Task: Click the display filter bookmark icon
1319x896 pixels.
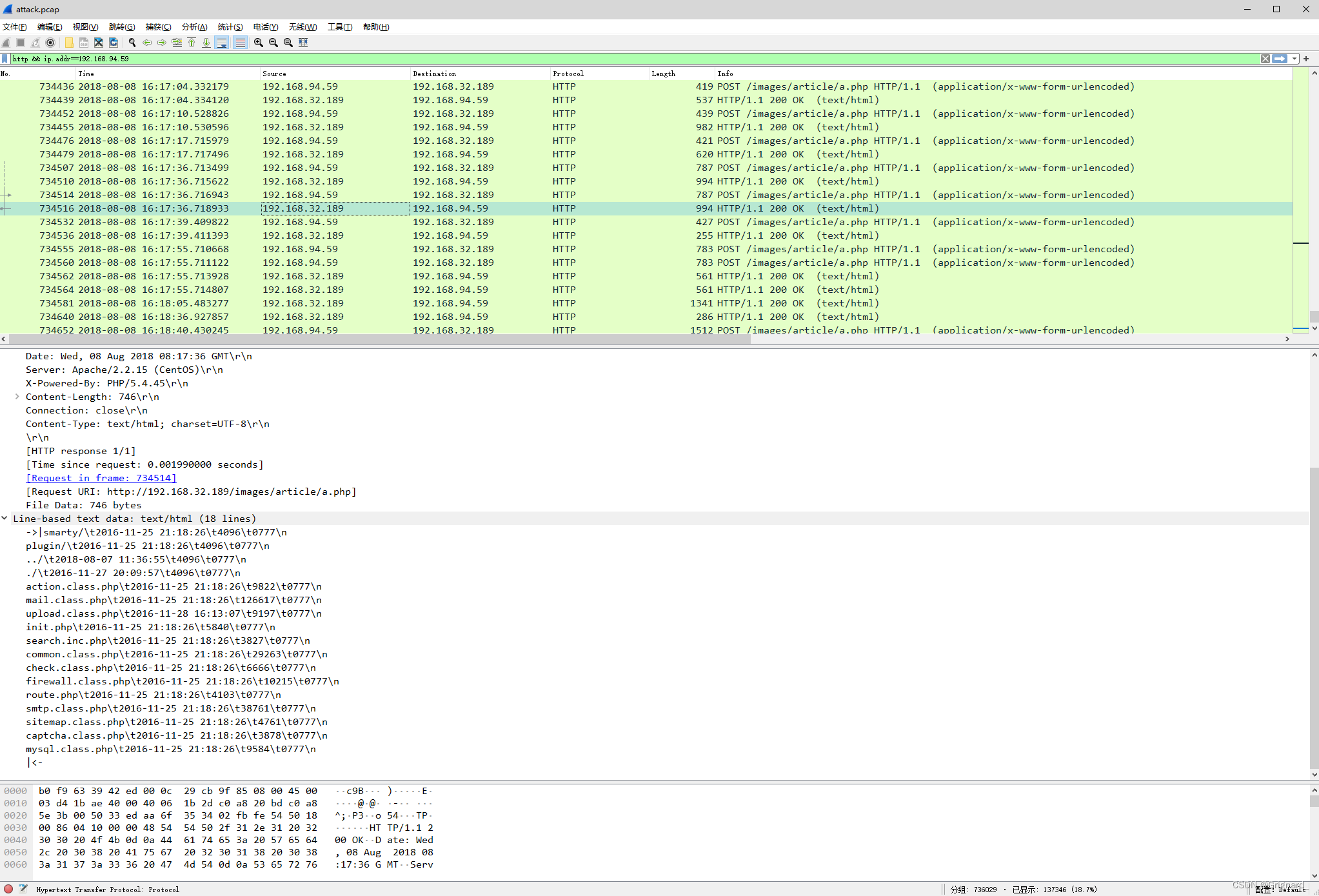Action: (x=5, y=59)
